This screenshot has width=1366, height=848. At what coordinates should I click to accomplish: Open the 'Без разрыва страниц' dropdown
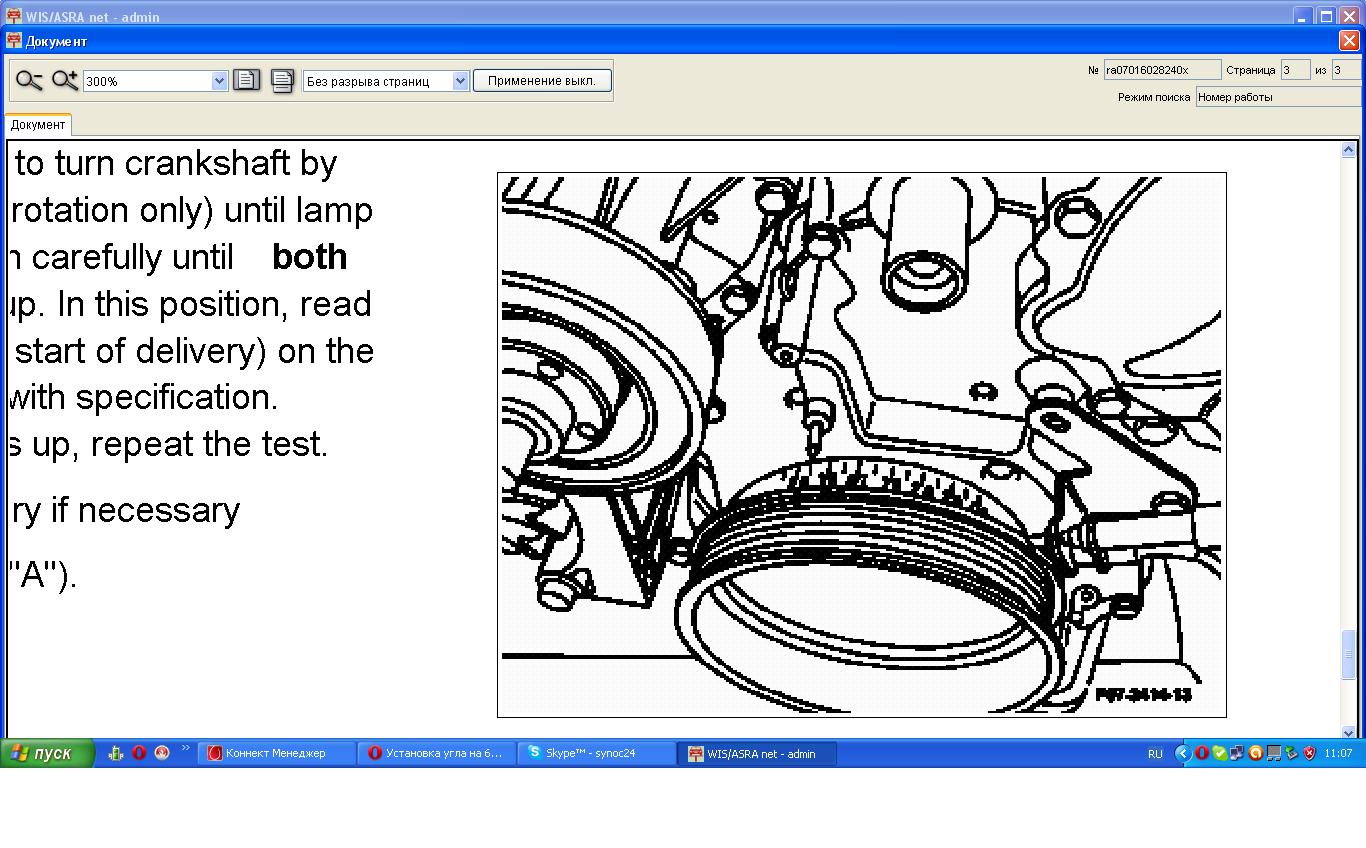coord(460,81)
